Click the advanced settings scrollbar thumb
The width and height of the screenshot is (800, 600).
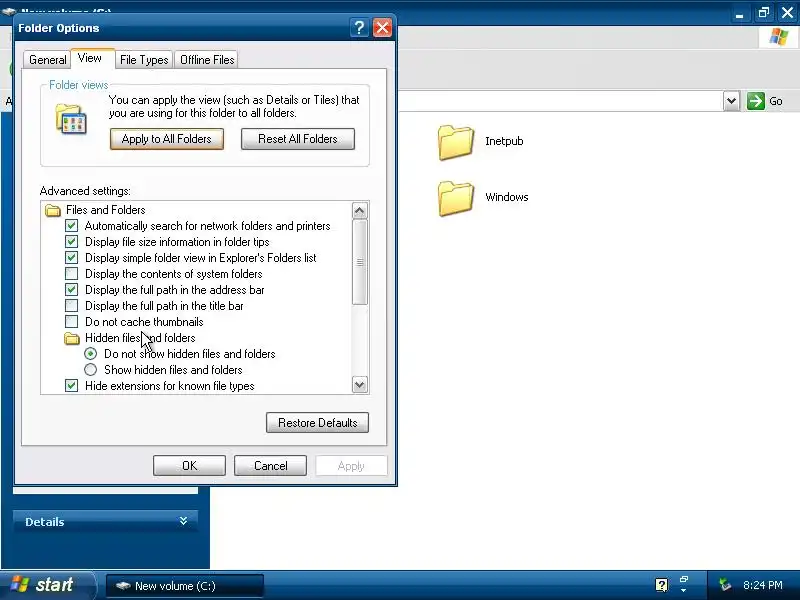tap(360, 262)
